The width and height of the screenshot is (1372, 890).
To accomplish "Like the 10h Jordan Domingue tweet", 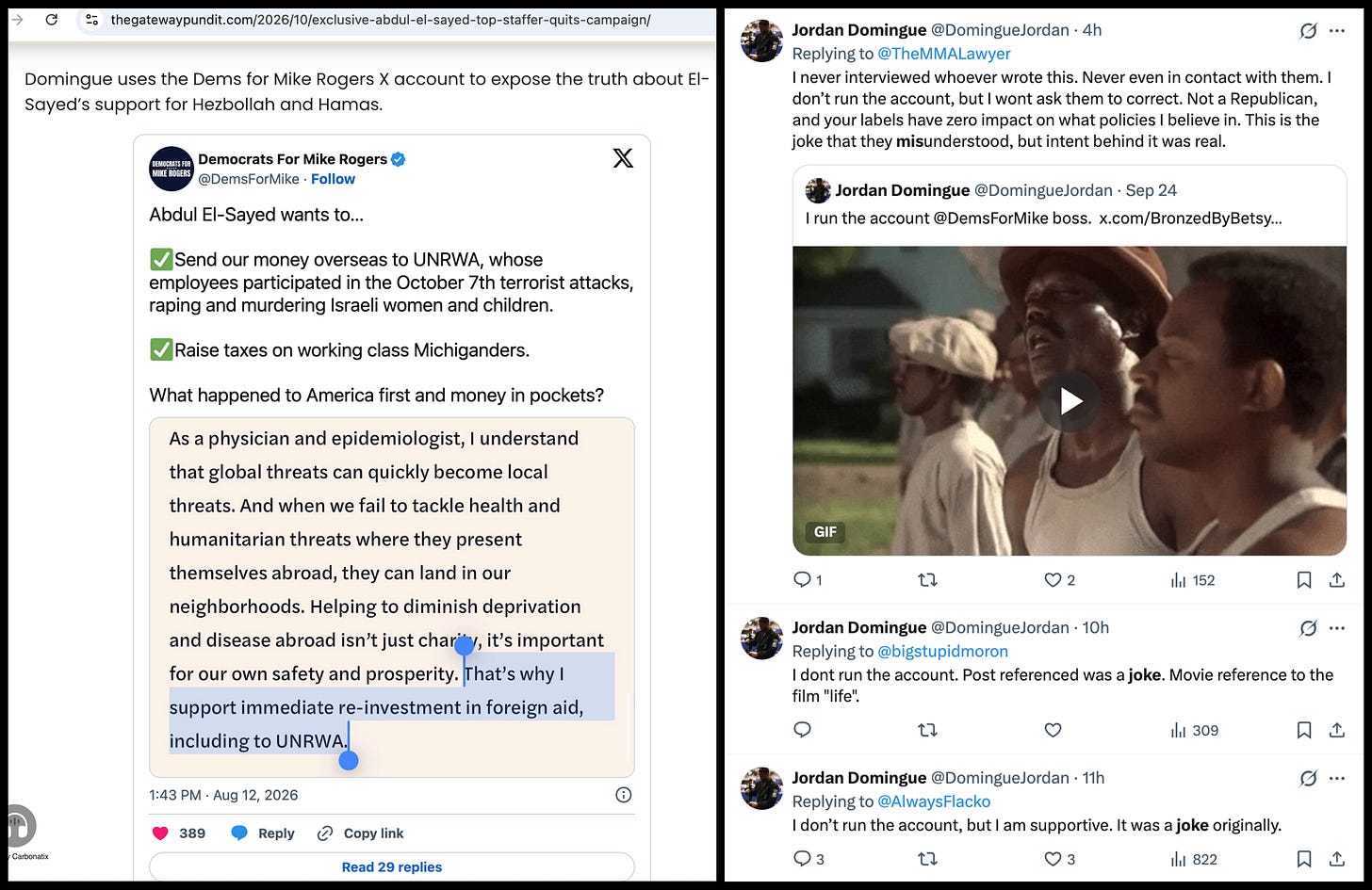I will tap(1053, 730).
